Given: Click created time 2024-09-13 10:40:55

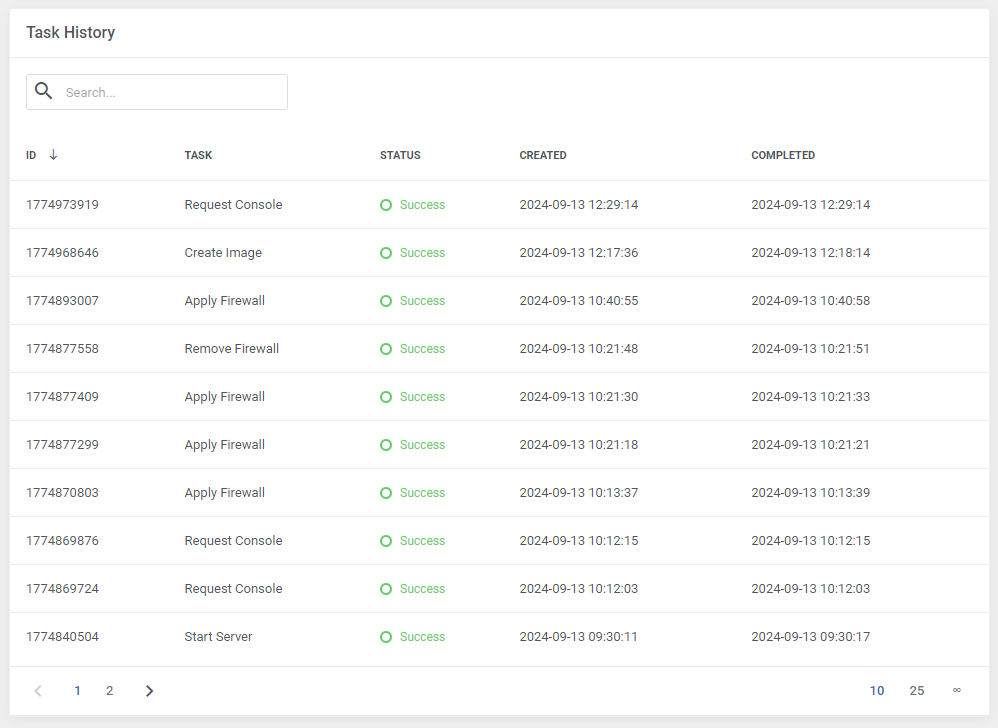Looking at the screenshot, I should (x=579, y=301).
